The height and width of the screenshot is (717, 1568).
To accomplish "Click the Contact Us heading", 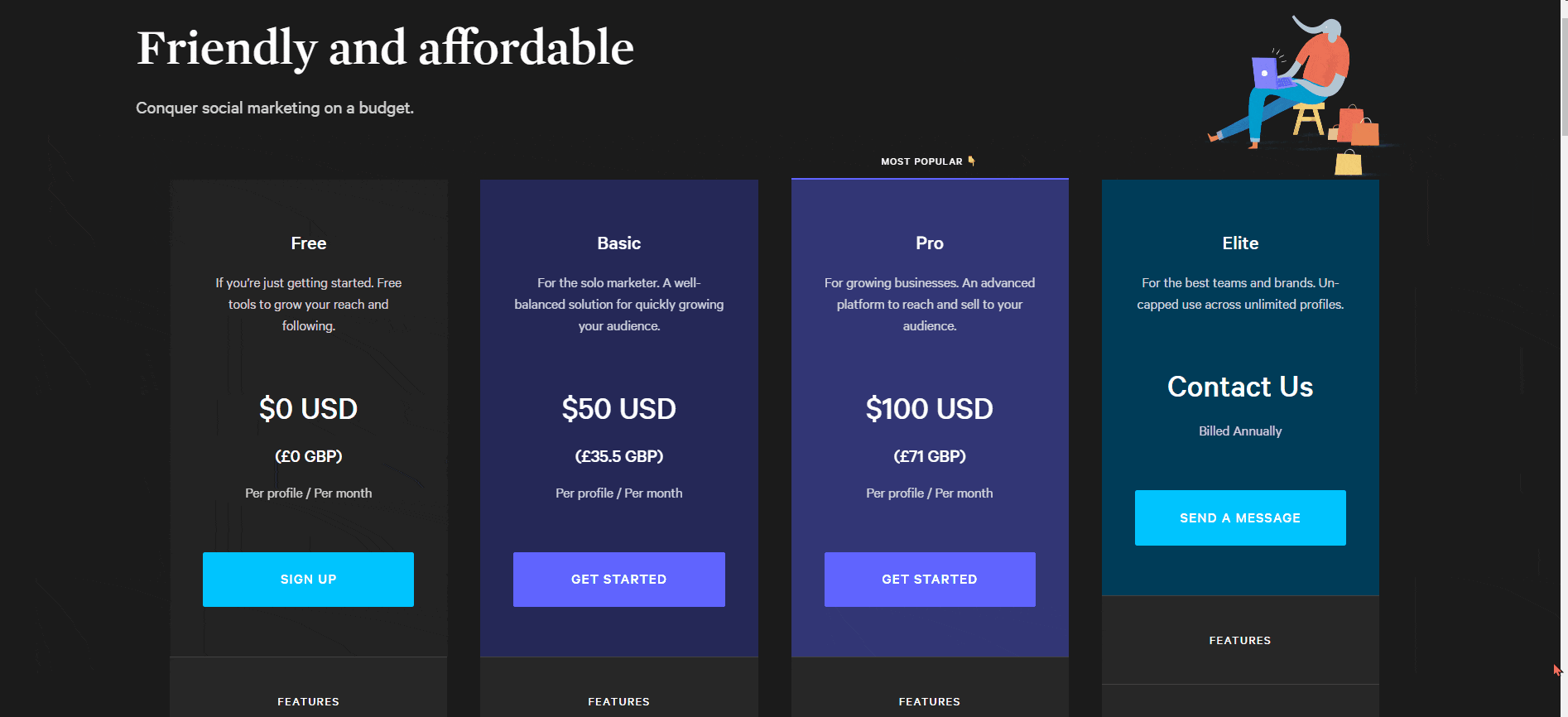I will pyautogui.click(x=1240, y=387).
